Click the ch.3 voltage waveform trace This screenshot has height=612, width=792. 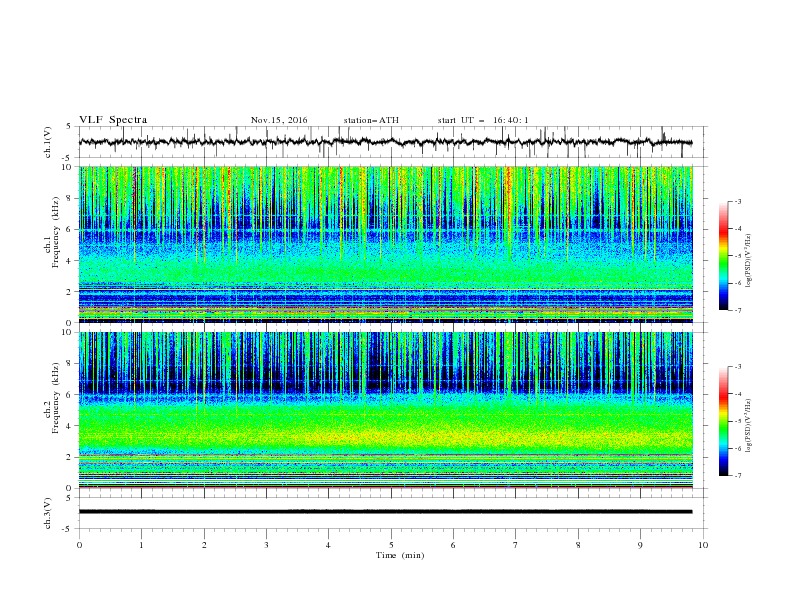coord(385,512)
